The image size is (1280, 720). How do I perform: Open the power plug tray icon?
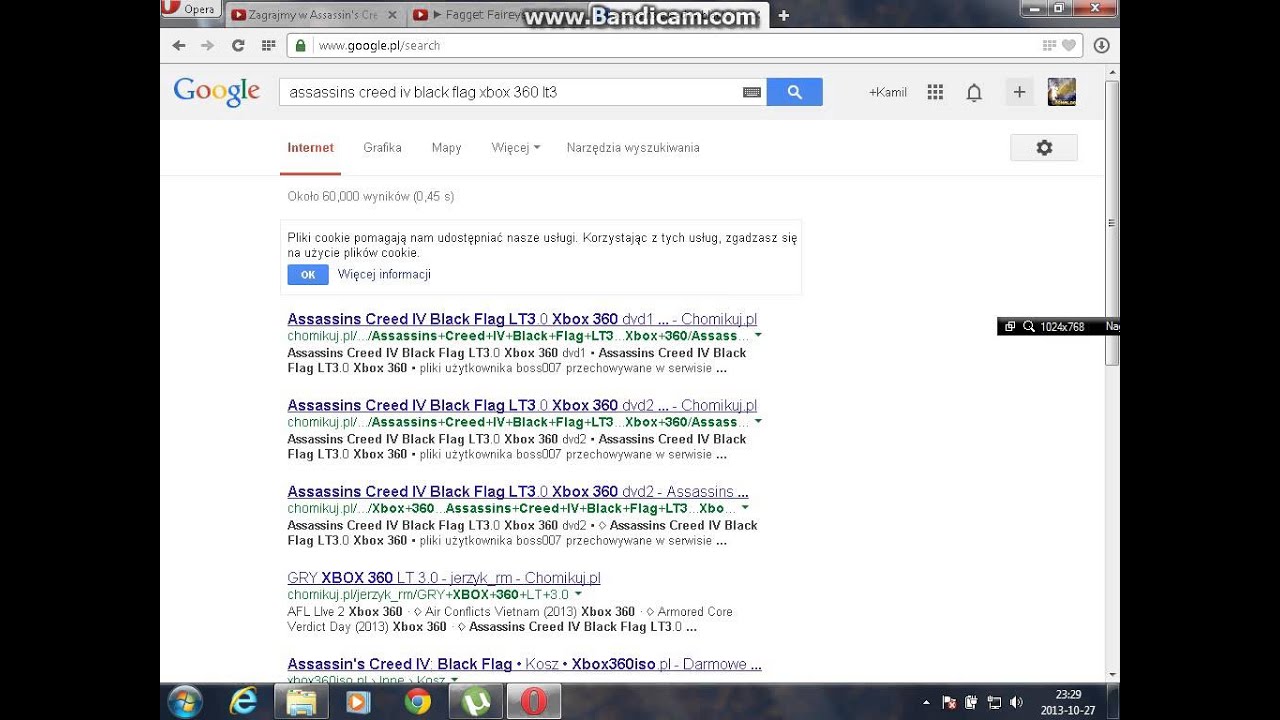971,703
